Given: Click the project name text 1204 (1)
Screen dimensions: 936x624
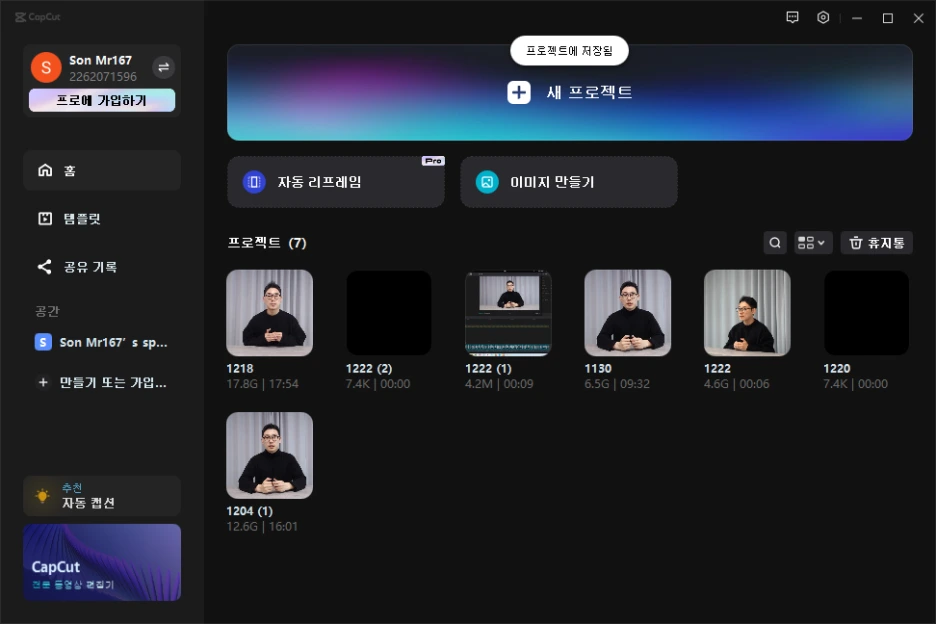Looking at the screenshot, I should click(250, 511).
